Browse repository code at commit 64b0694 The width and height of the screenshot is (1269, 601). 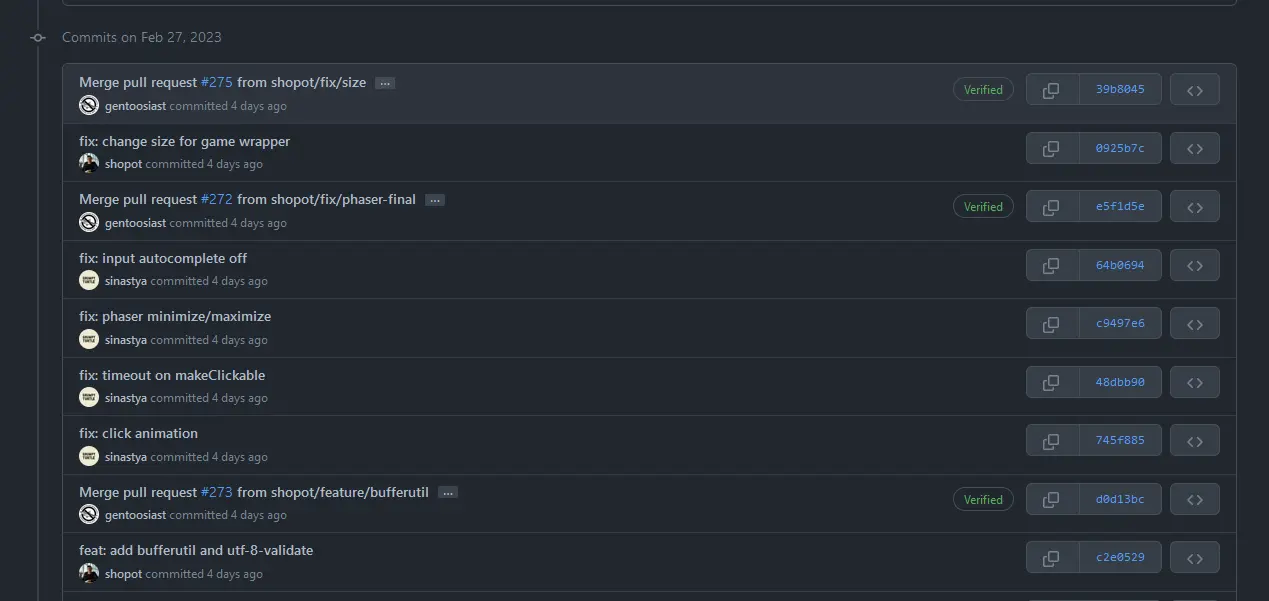coord(1194,265)
